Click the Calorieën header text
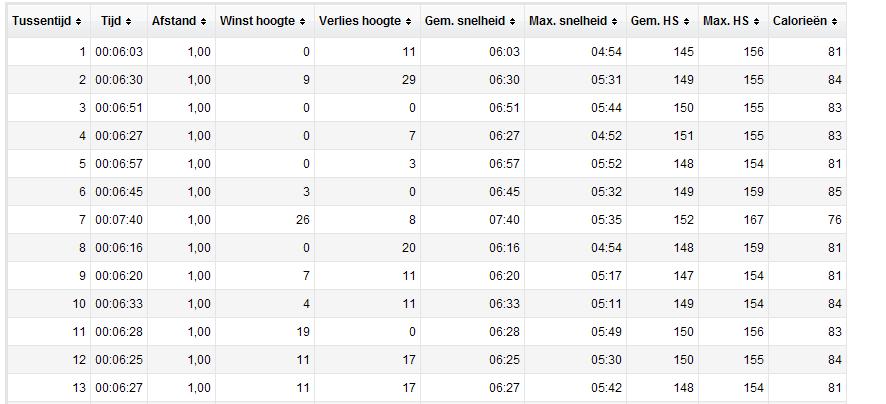 click(800, 21)
